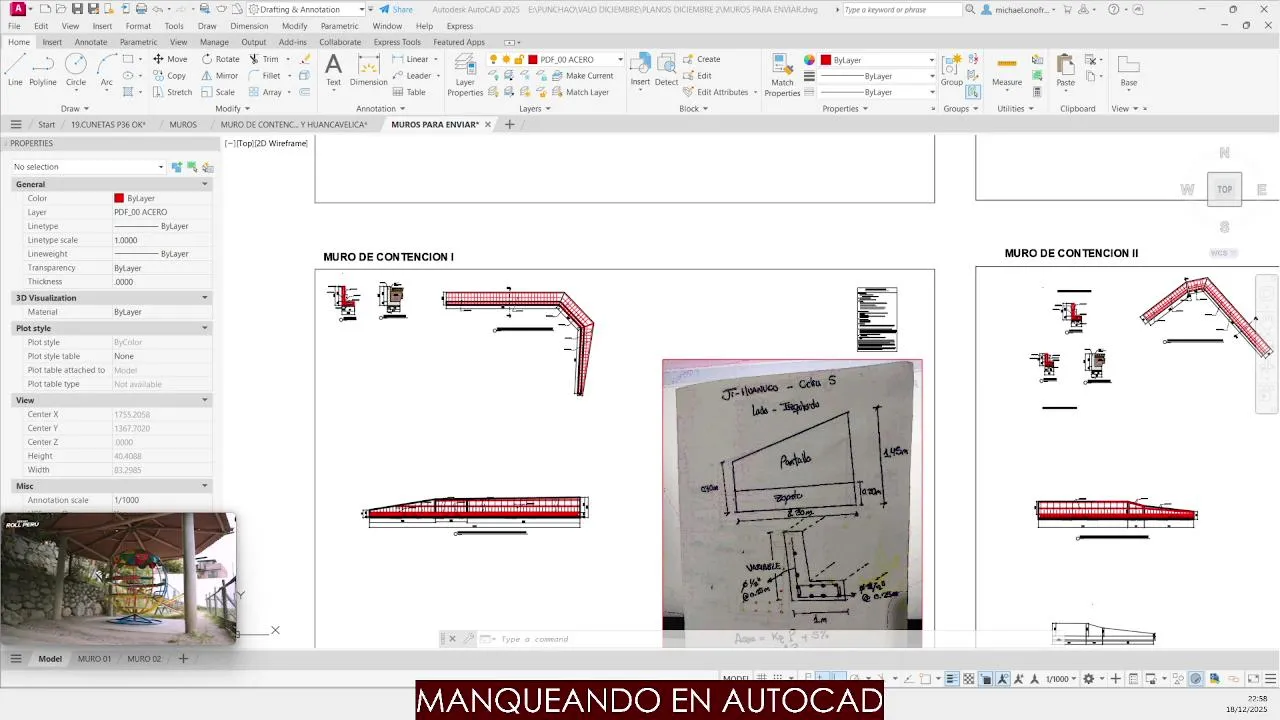Open the Measure tool
The width and height of the screenshot is (1280, 720).
click(x=1007, y=70)
